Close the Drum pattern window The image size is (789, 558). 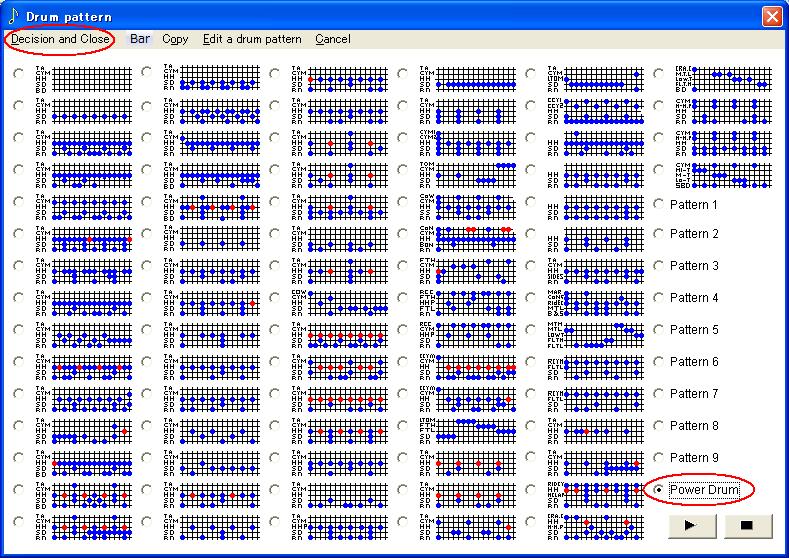point(771,16)
